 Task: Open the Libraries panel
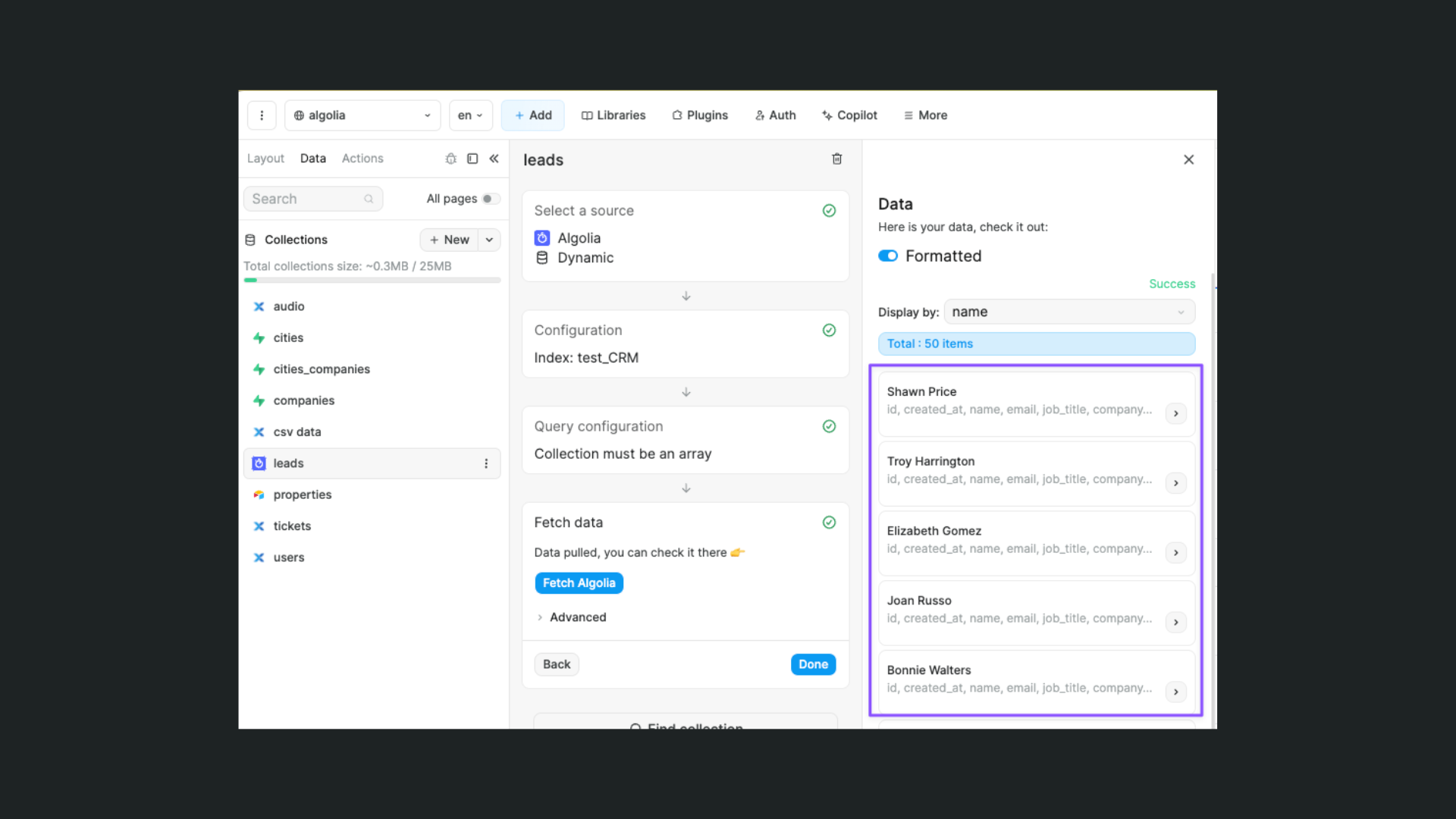(x=613, y=115)
